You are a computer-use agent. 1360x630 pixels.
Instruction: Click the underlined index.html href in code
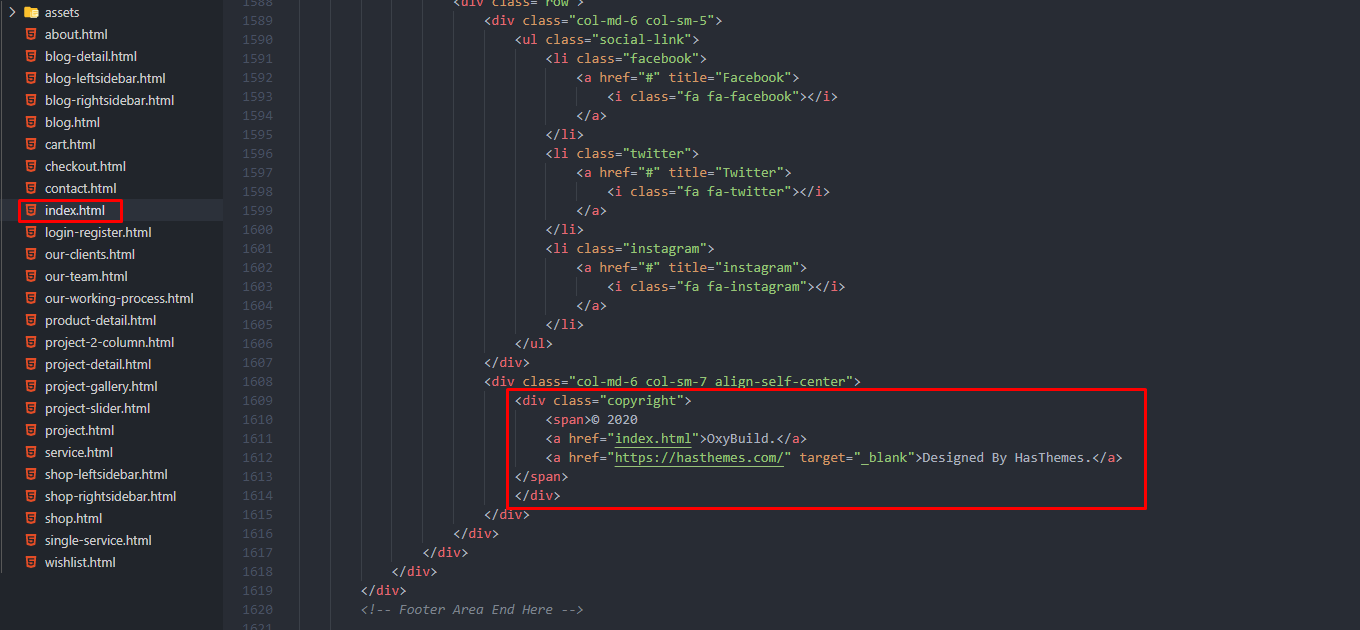[x=652, y=438]
